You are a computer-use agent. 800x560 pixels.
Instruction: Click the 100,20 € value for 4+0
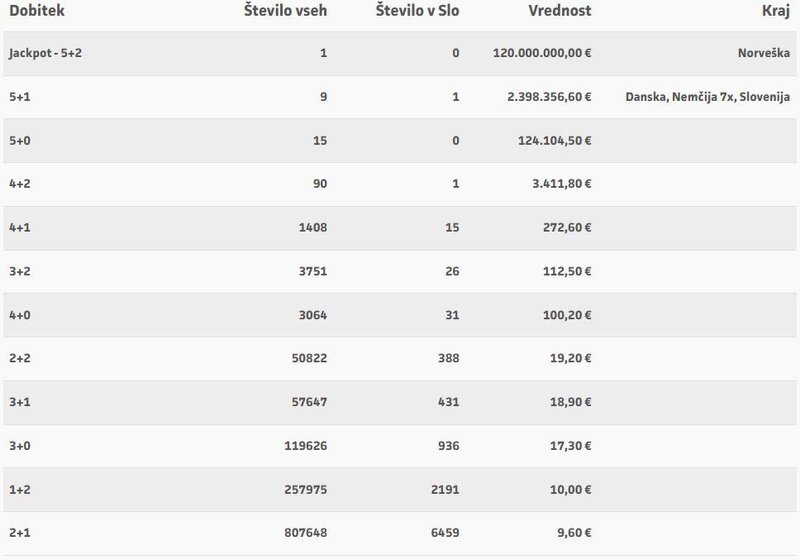(x=567, y=315)
